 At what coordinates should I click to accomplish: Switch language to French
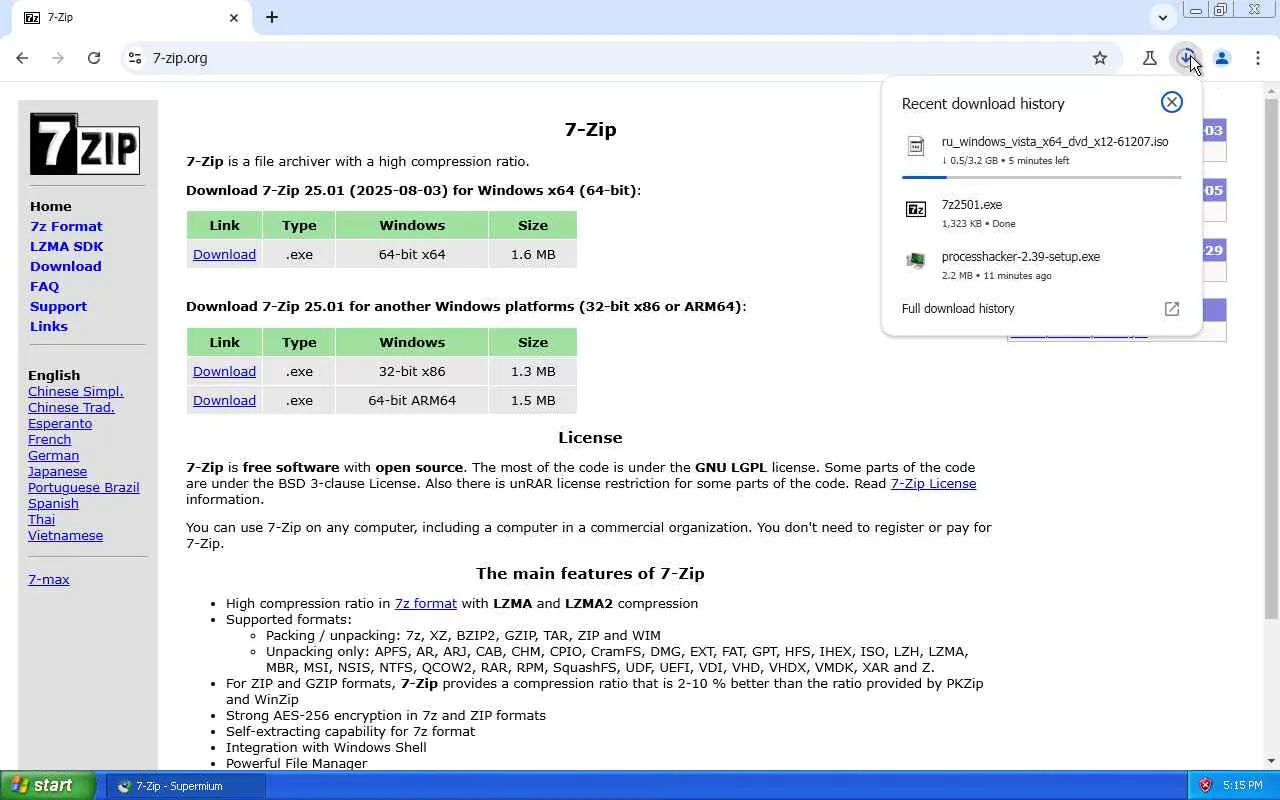50,439
